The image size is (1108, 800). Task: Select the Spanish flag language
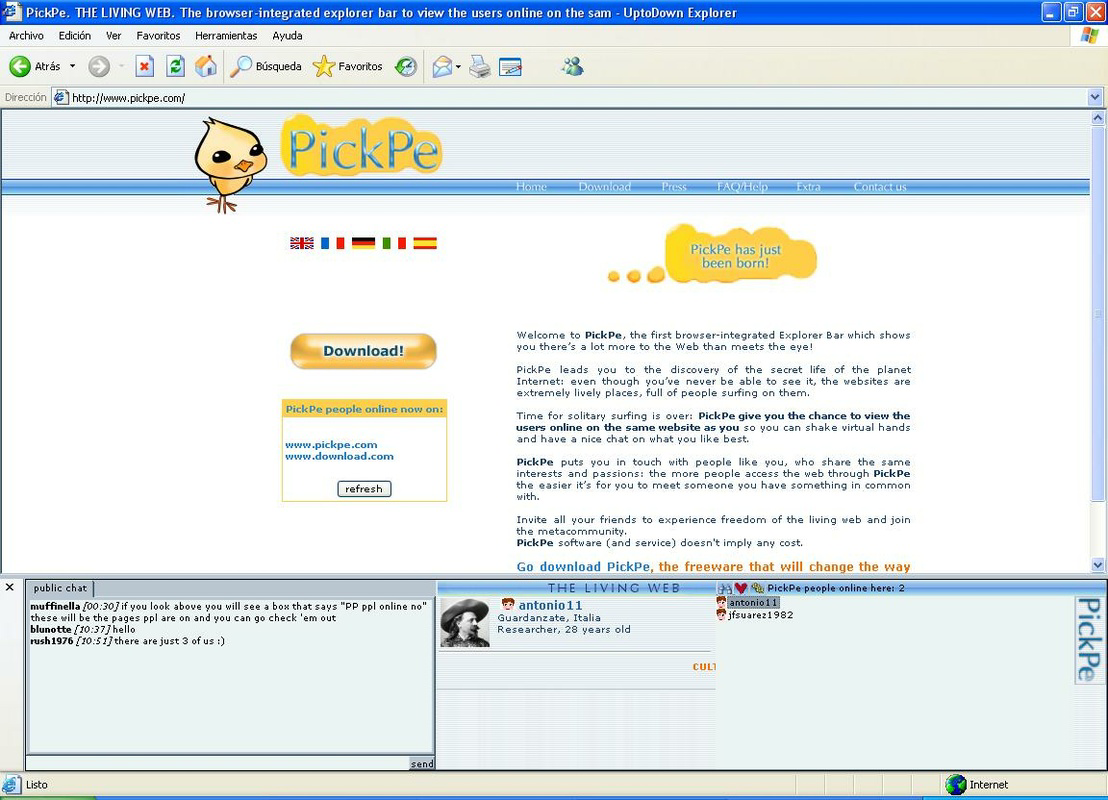pos(425,243)
